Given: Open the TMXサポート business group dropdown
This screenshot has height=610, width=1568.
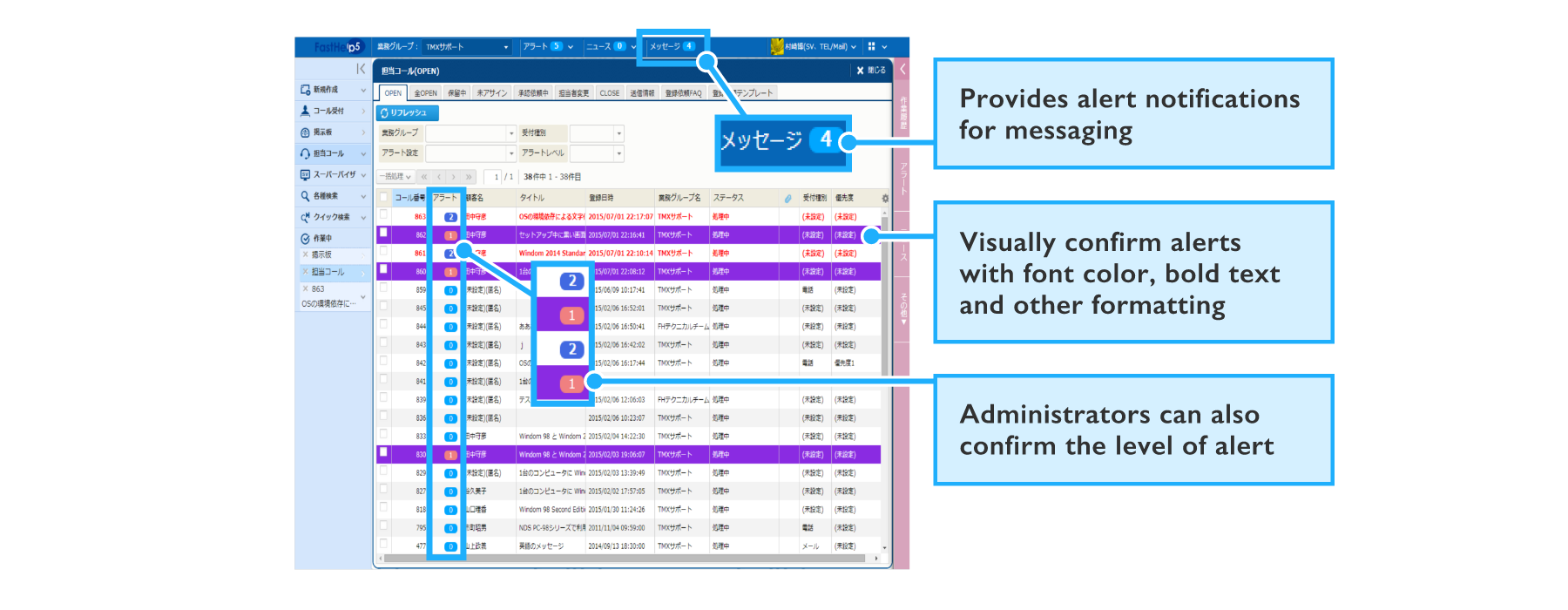Looking at the screenshot, I should coord(467,47).
